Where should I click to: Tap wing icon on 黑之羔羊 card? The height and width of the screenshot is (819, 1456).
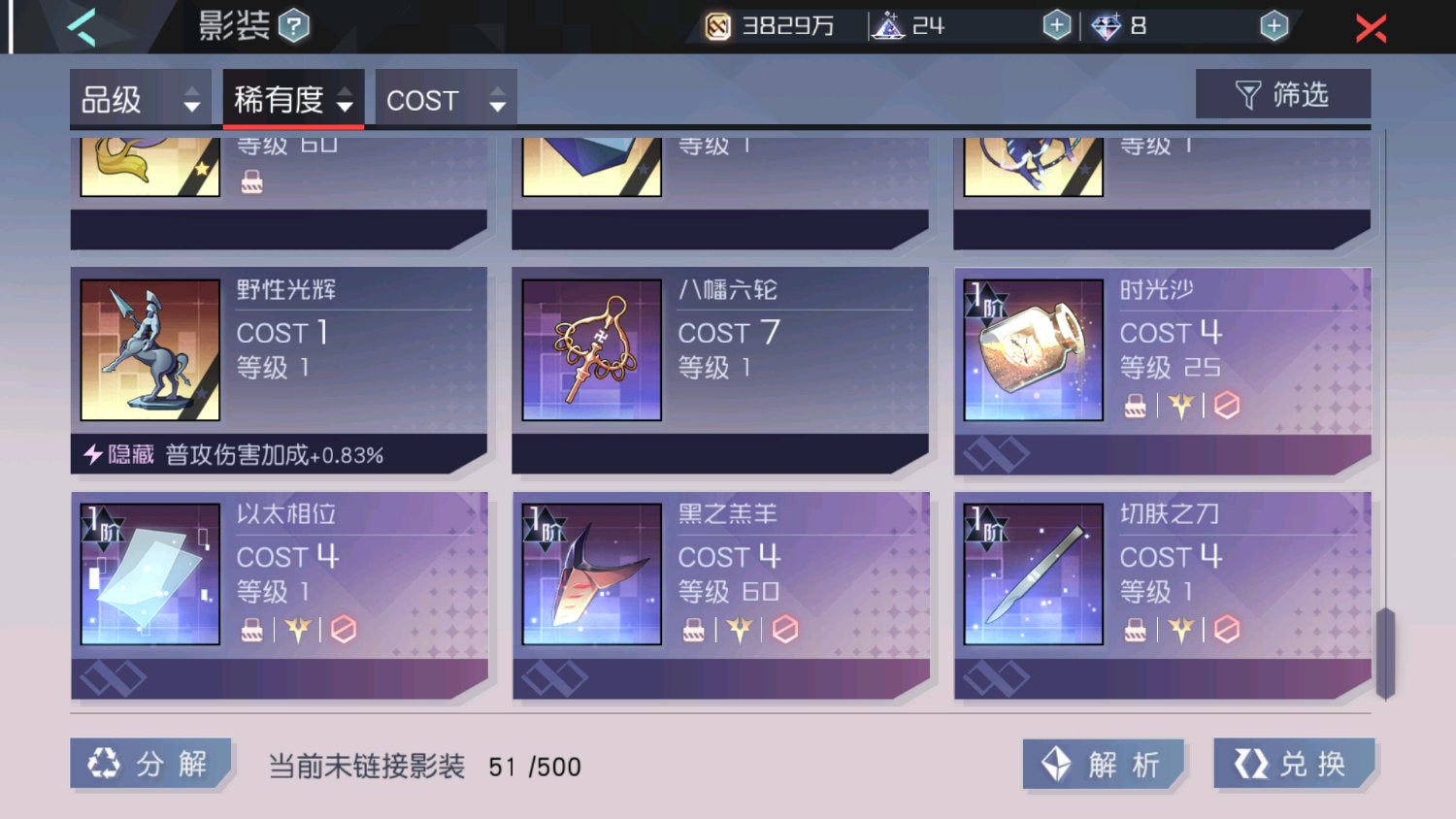pos(740,630)
